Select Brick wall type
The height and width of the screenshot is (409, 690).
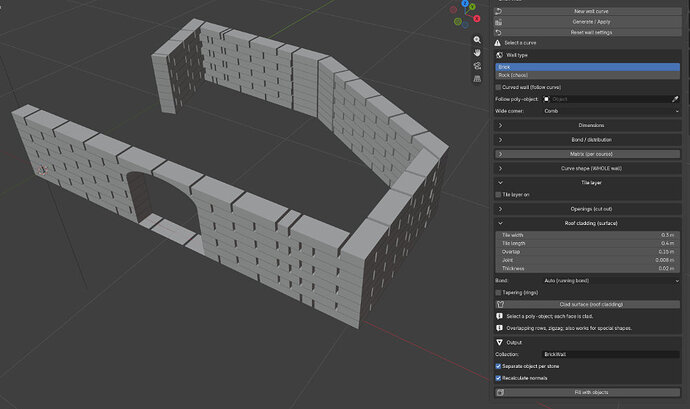[x=587, y=67]
